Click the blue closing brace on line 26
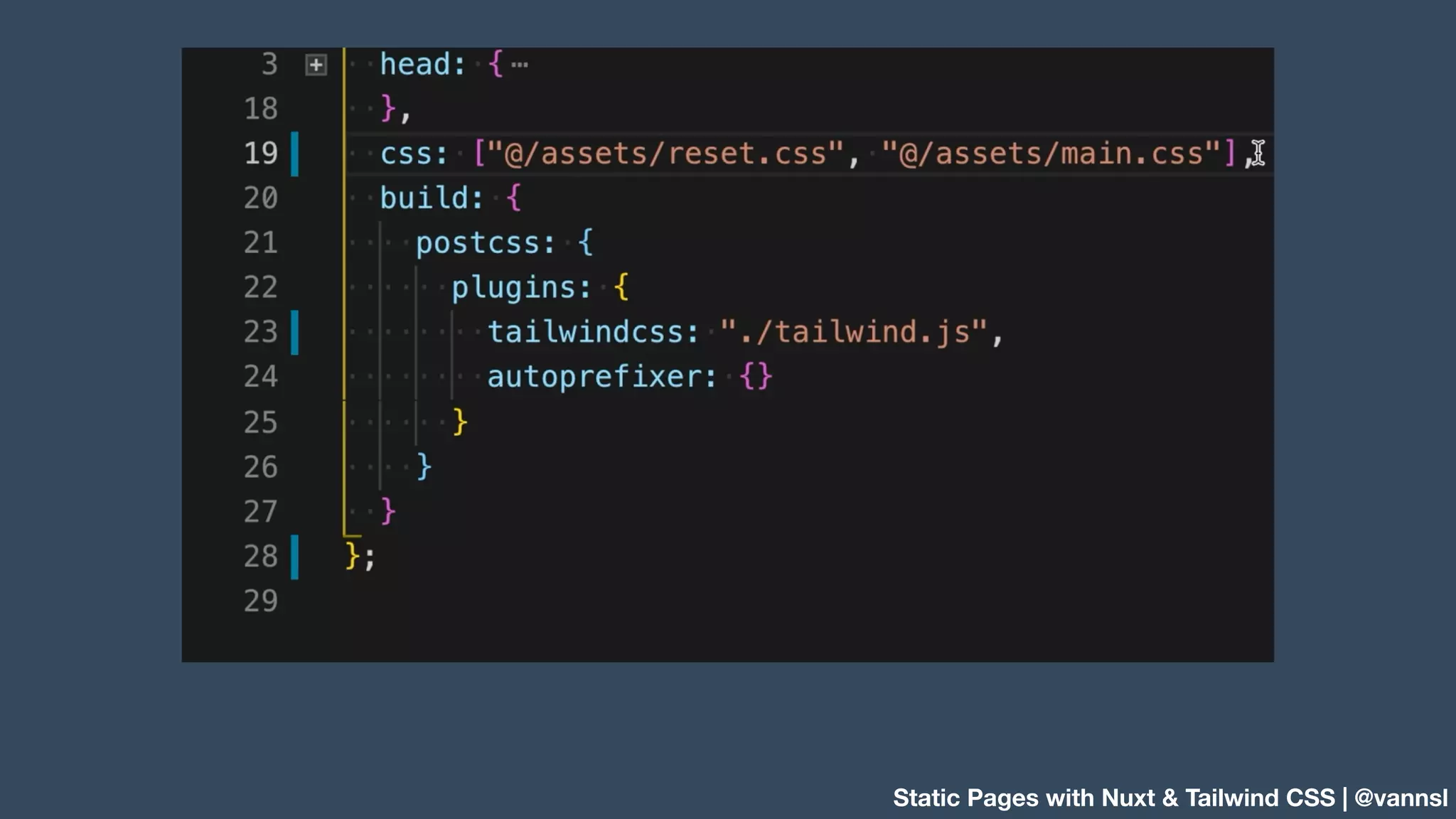Viewport: 1456px width, 819px height. (x=424, y=467)
